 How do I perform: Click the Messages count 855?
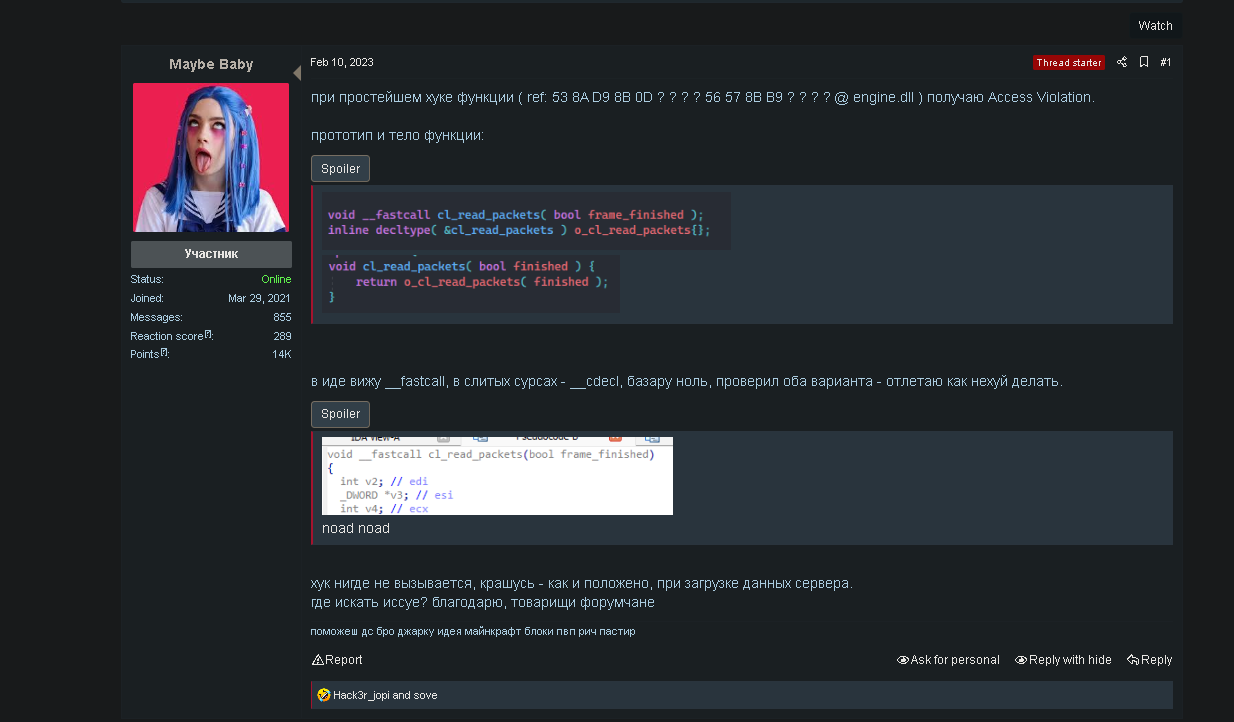point(282,317)
